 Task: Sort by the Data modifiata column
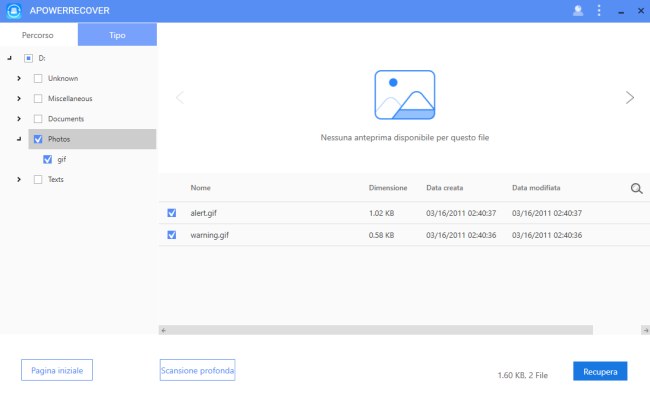point(536,188)
